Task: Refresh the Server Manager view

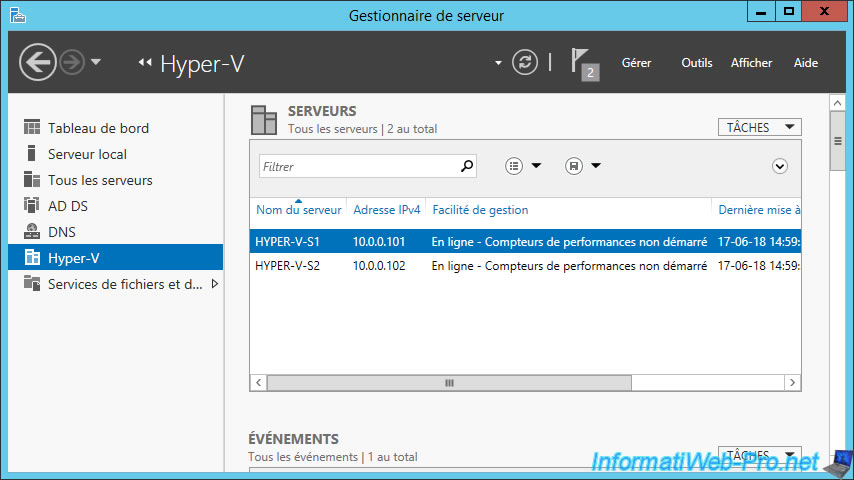Action: pyautogui.click(x=524, y=62)
